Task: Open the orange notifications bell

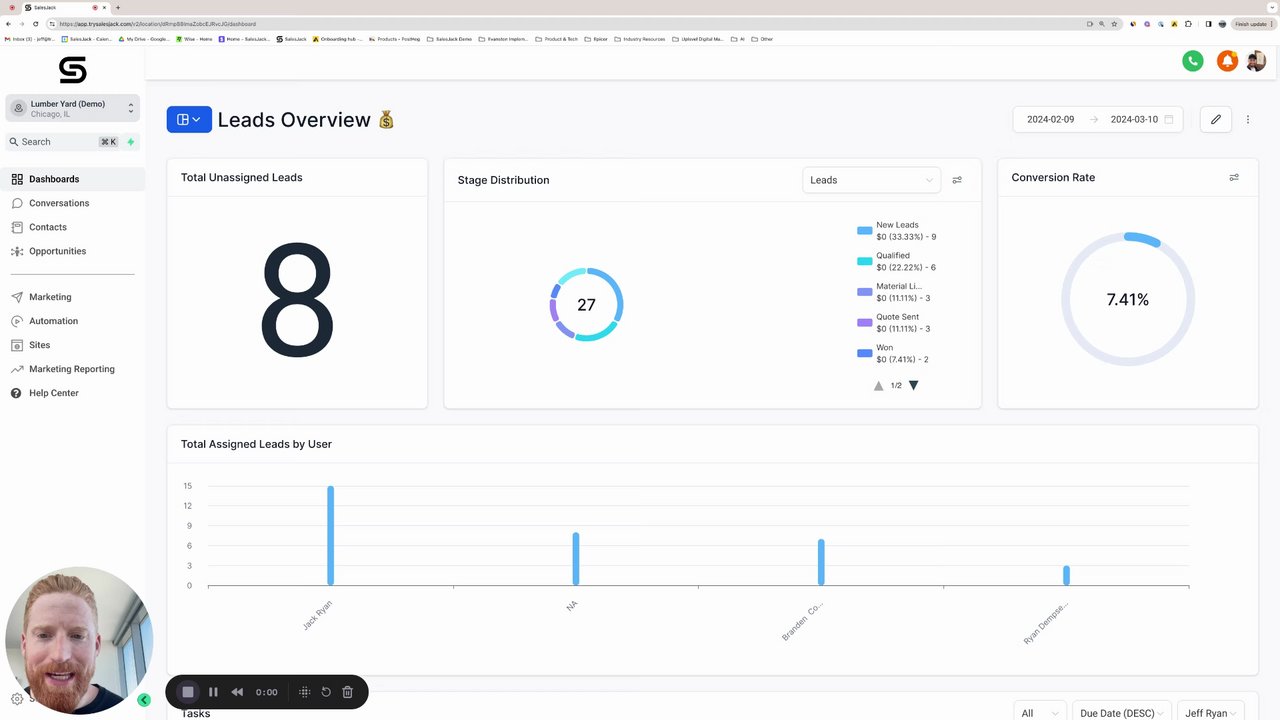Action: click(x=1227, y=61)
